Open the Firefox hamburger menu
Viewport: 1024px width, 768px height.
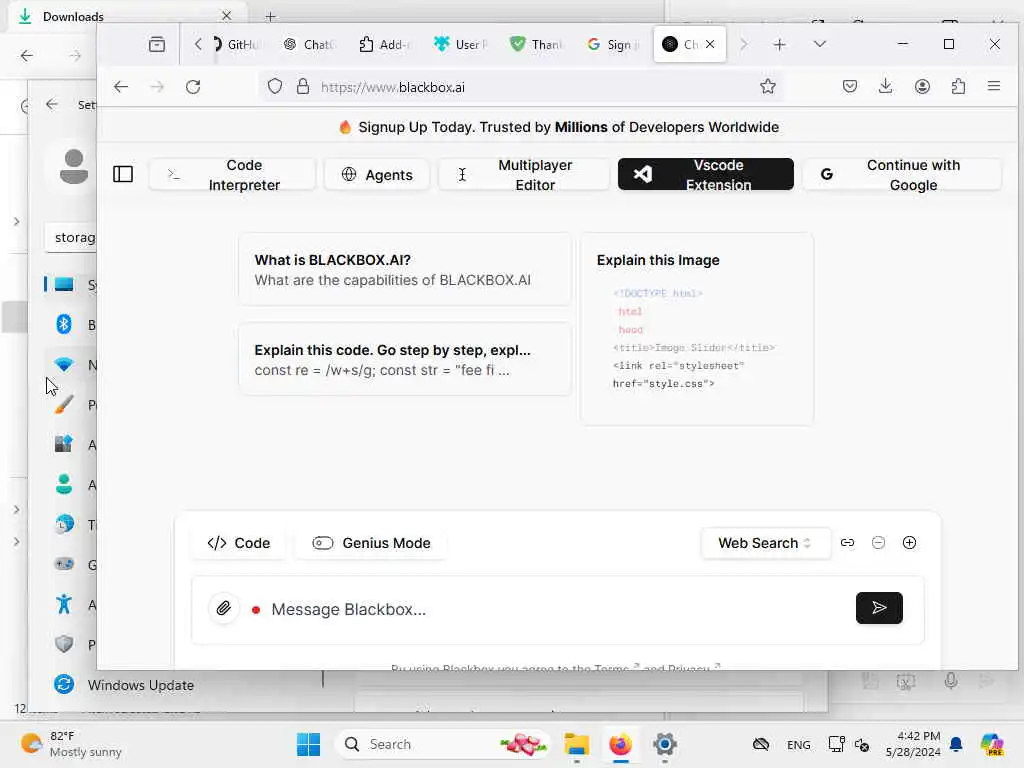[x=994, y=86]
